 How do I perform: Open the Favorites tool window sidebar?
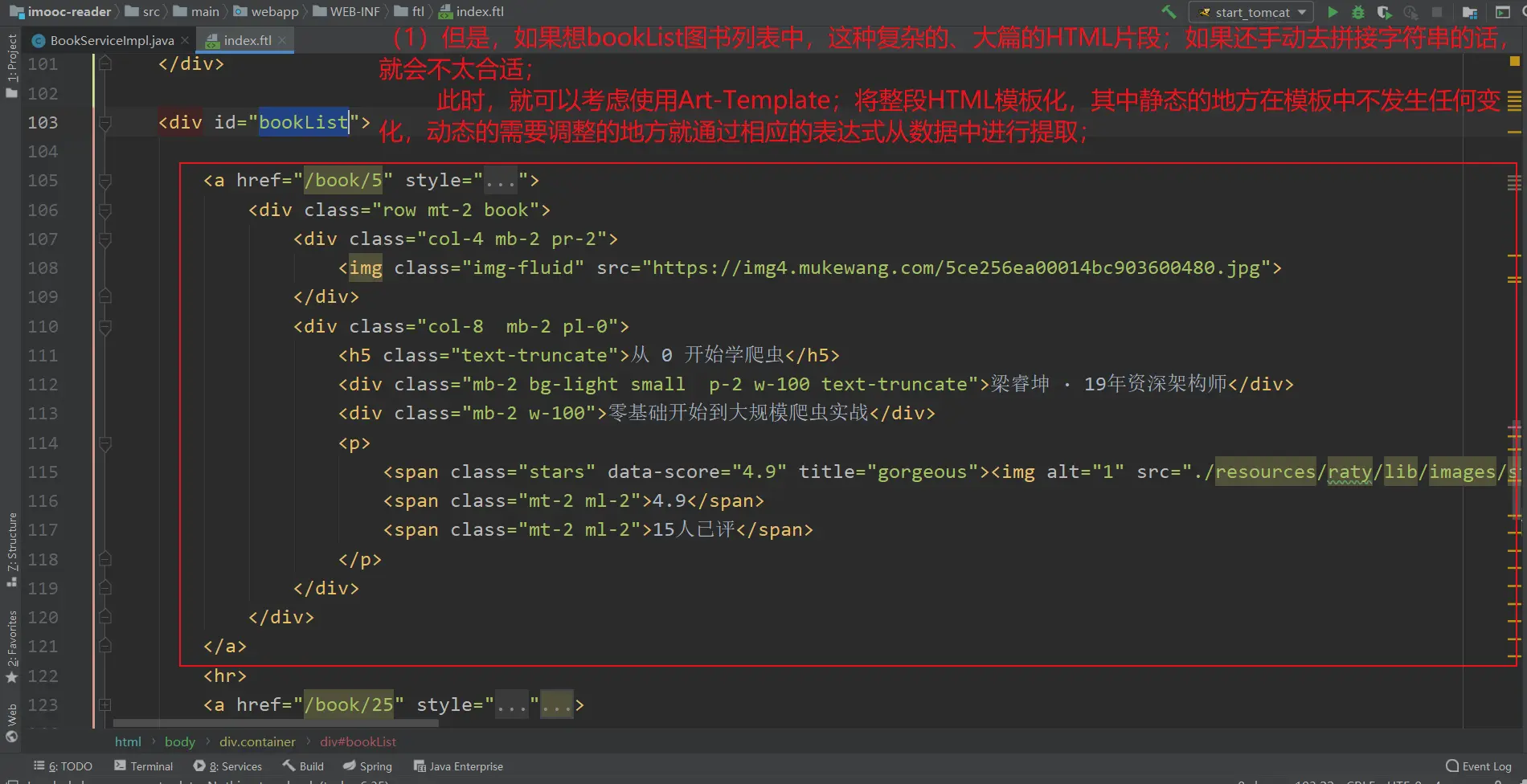11,647
